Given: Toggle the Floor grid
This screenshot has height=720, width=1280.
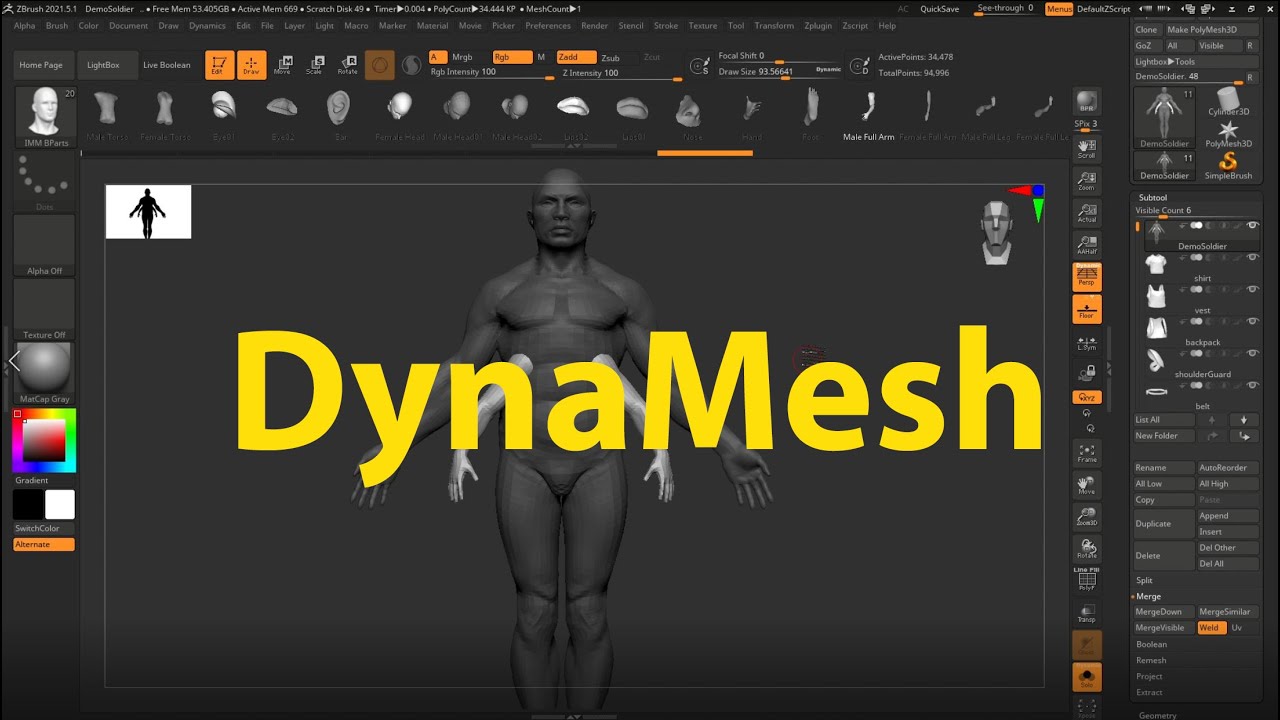Looking at the screenshot, I should click(x=1087, y=309).
